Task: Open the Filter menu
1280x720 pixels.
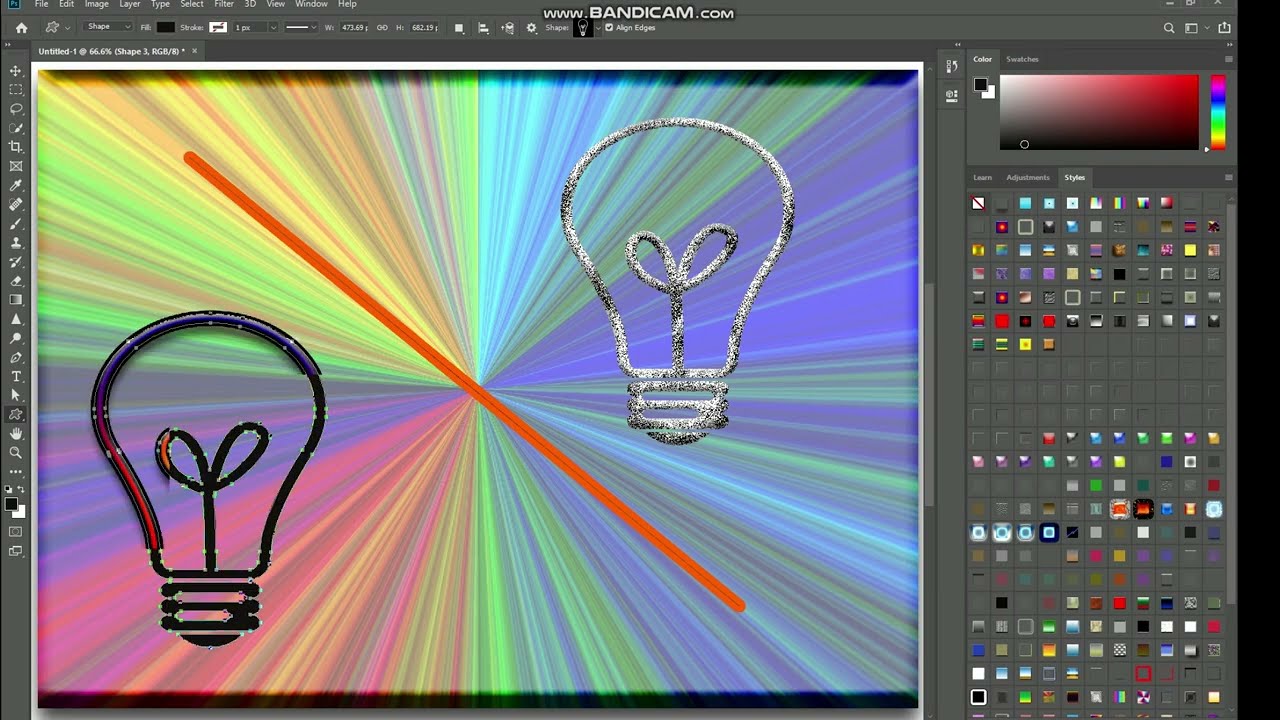Action: tap(224, 5)
